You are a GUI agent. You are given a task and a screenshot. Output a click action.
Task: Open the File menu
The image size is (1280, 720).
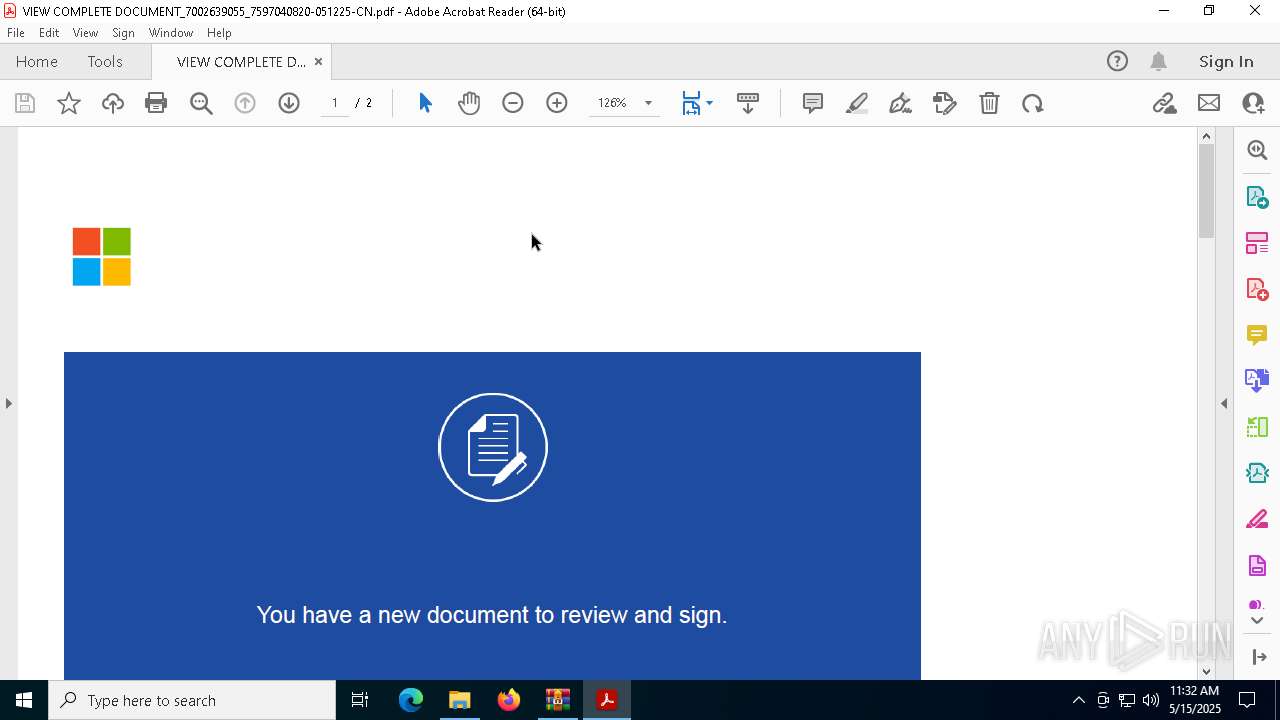click(x=16, y=33)
